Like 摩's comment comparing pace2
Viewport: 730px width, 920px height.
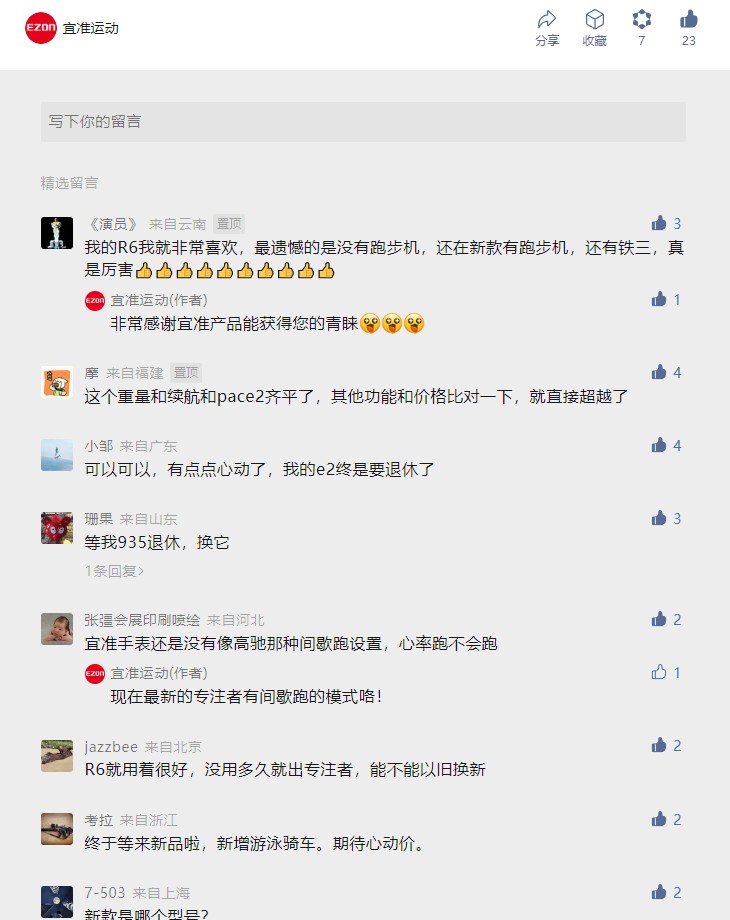pos(659,372)
